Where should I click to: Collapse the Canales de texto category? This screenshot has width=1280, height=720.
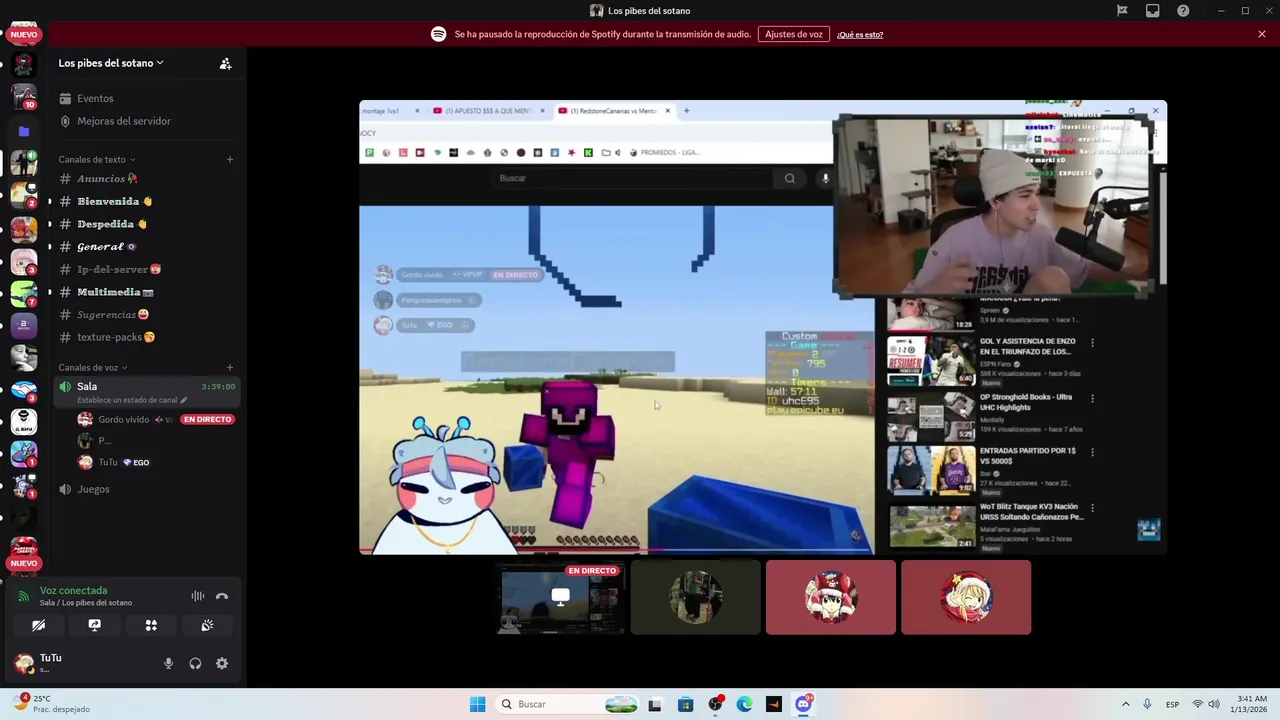96,159
